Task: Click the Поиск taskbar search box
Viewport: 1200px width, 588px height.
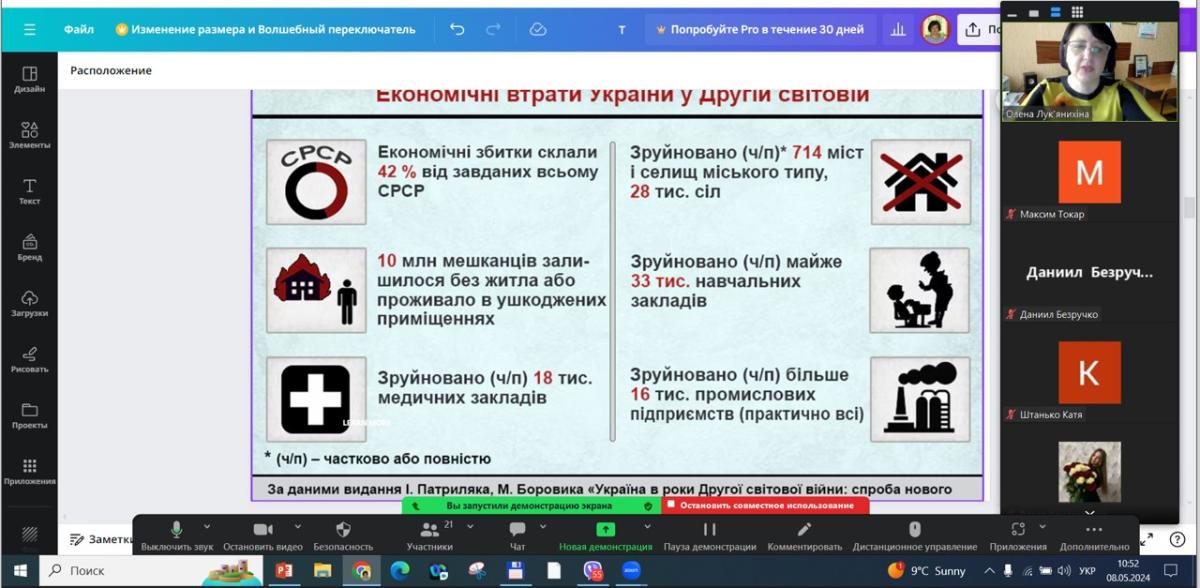Action: tap(122, 571)
